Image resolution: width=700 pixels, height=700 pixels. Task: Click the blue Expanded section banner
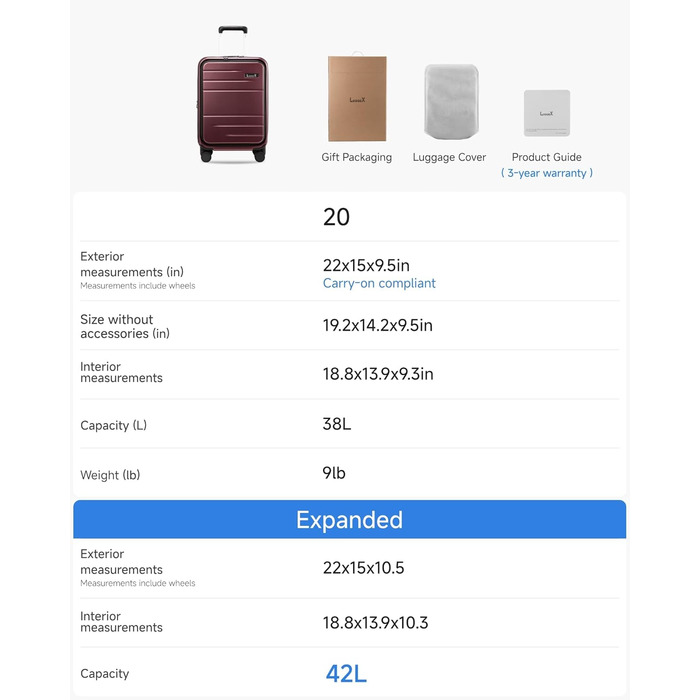(x=349, y=520)
